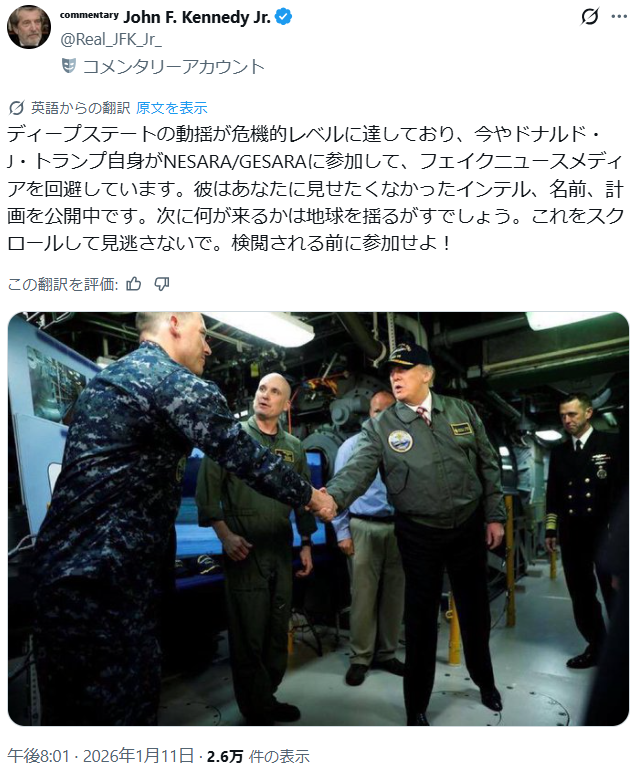Click the blue verified checkmark badge
This screenshot has width=639, height=769.
[283, 17]
